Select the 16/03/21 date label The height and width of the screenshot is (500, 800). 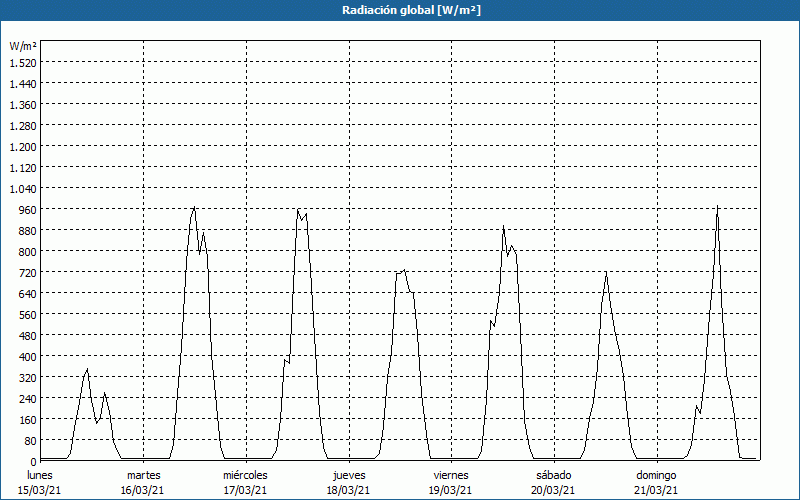click(142, 490)
